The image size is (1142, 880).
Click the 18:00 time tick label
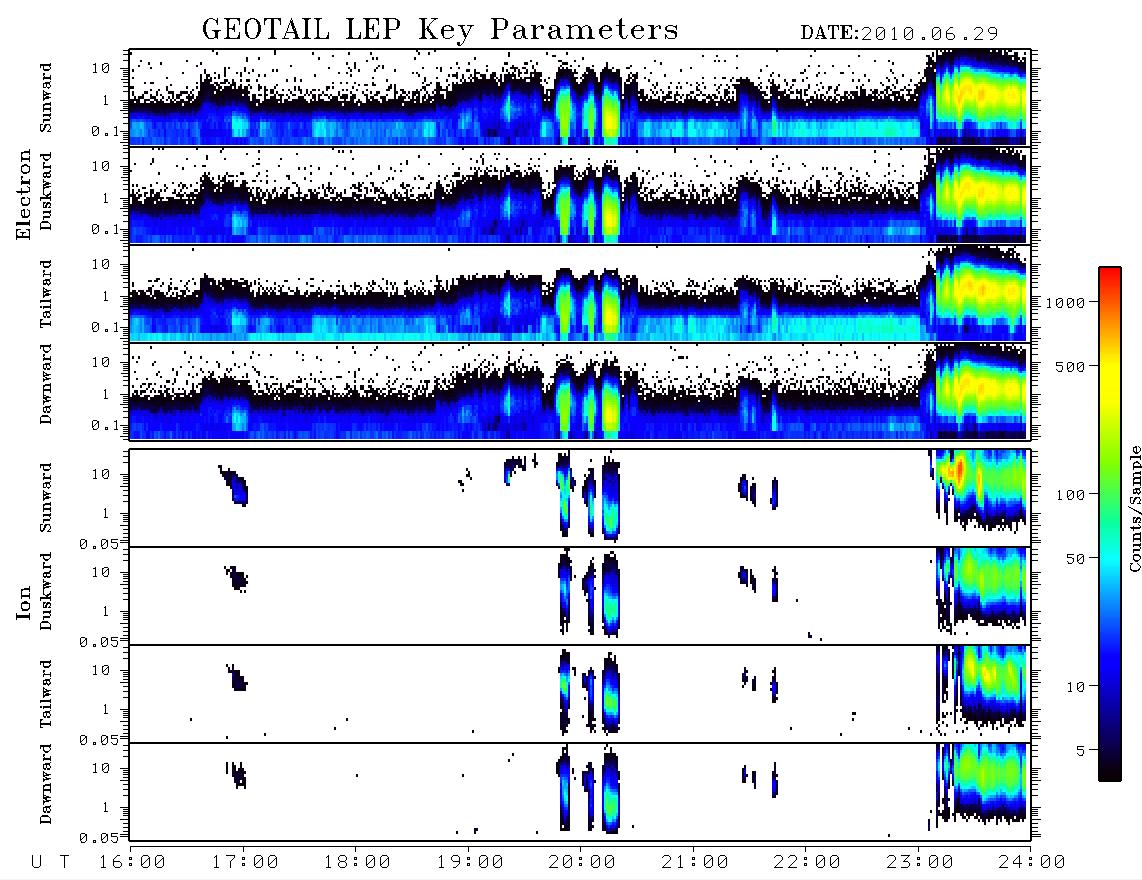[357, 862]
